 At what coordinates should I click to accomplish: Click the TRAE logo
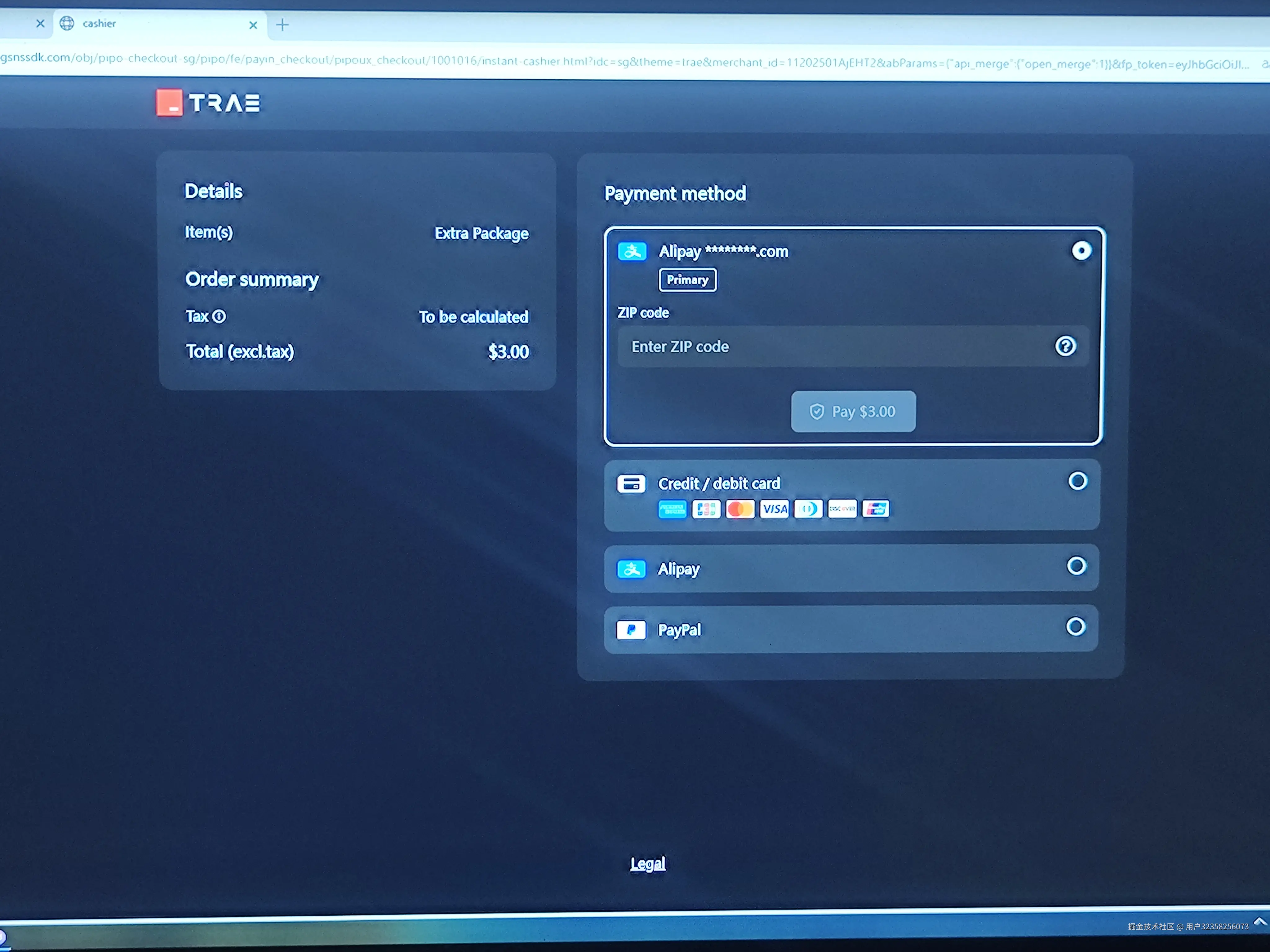tap(208, 103)
